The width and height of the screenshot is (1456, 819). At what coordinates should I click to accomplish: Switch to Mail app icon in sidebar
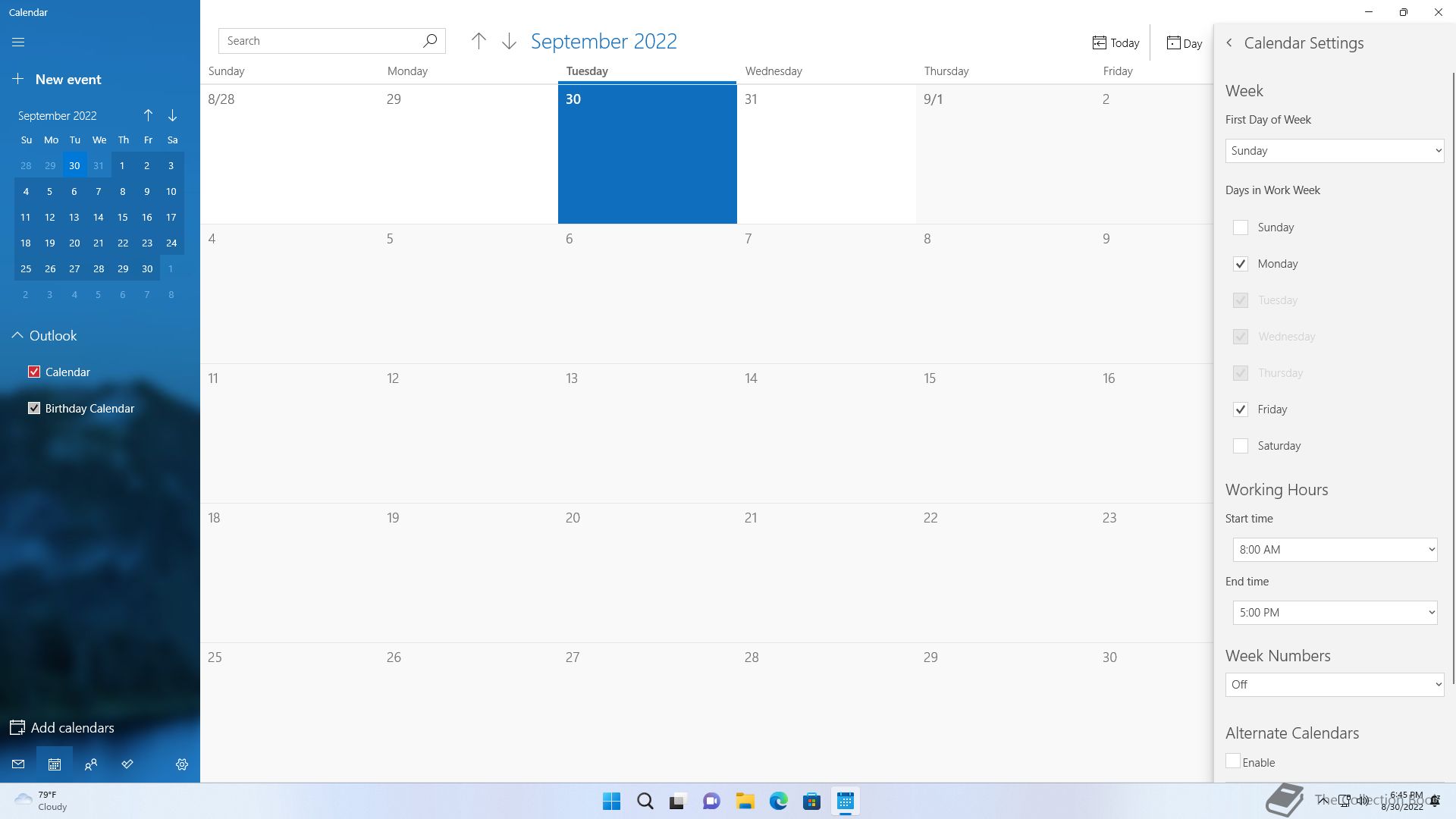coord(18,764)
